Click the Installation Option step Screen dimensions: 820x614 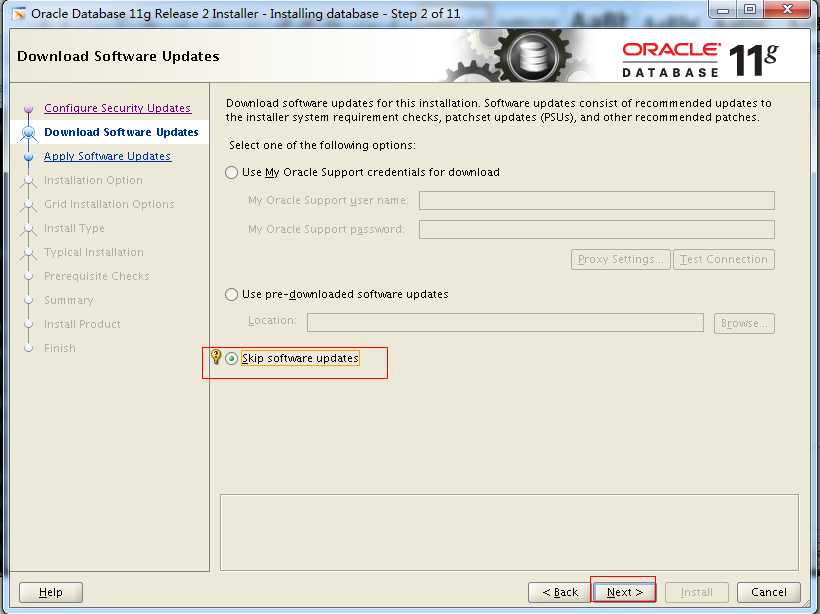(x=93, y=180)
